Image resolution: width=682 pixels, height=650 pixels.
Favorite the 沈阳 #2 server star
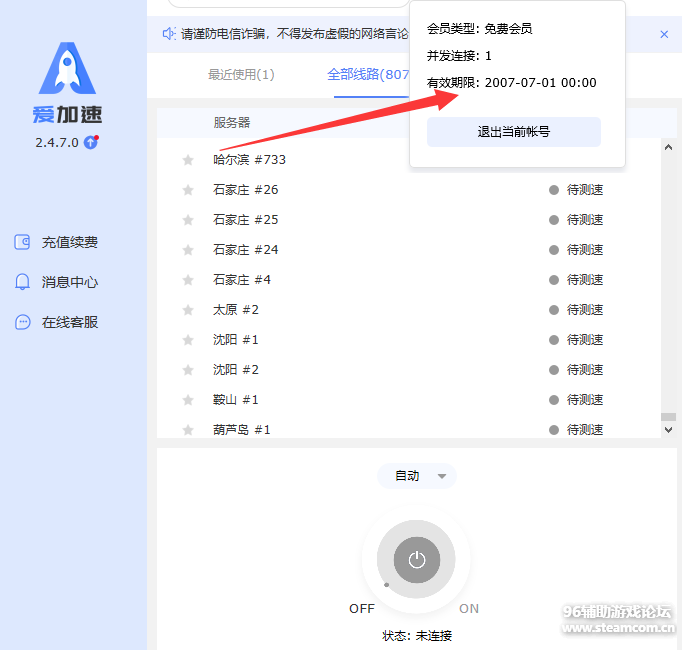click(188, 370)
